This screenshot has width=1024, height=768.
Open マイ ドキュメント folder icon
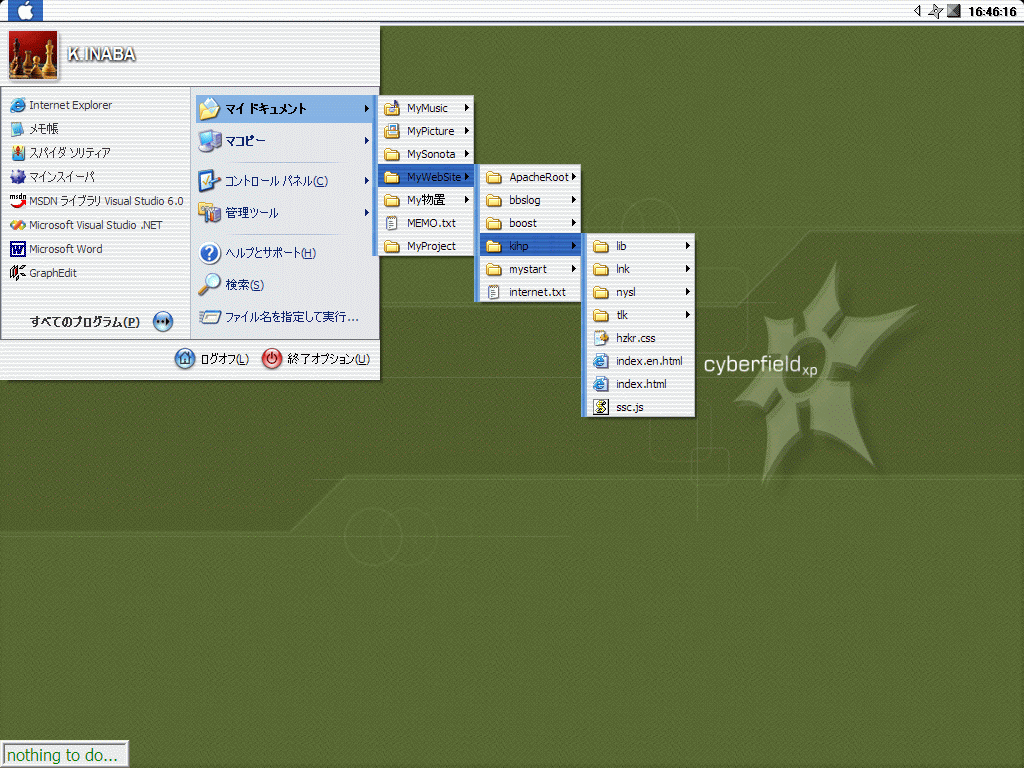[210, 109]
